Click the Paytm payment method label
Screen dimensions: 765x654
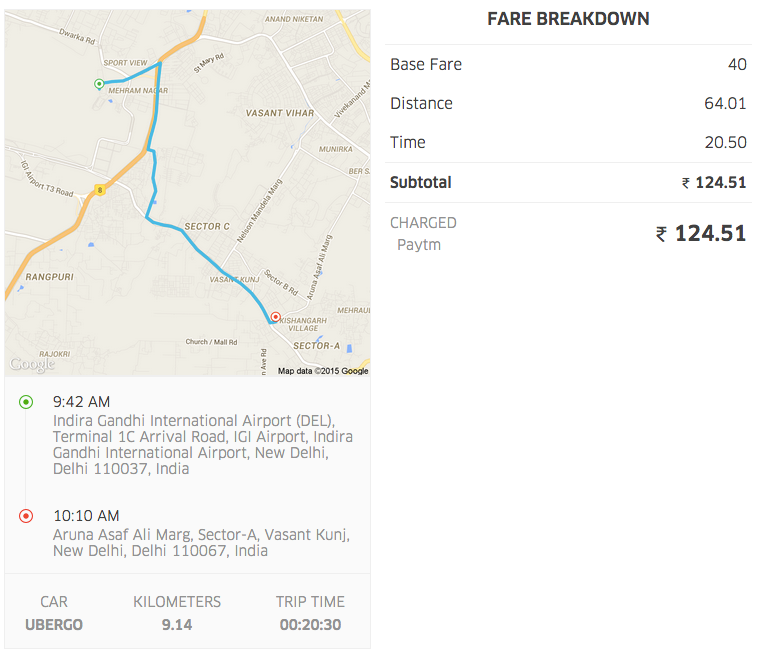(x=419, y=245)
